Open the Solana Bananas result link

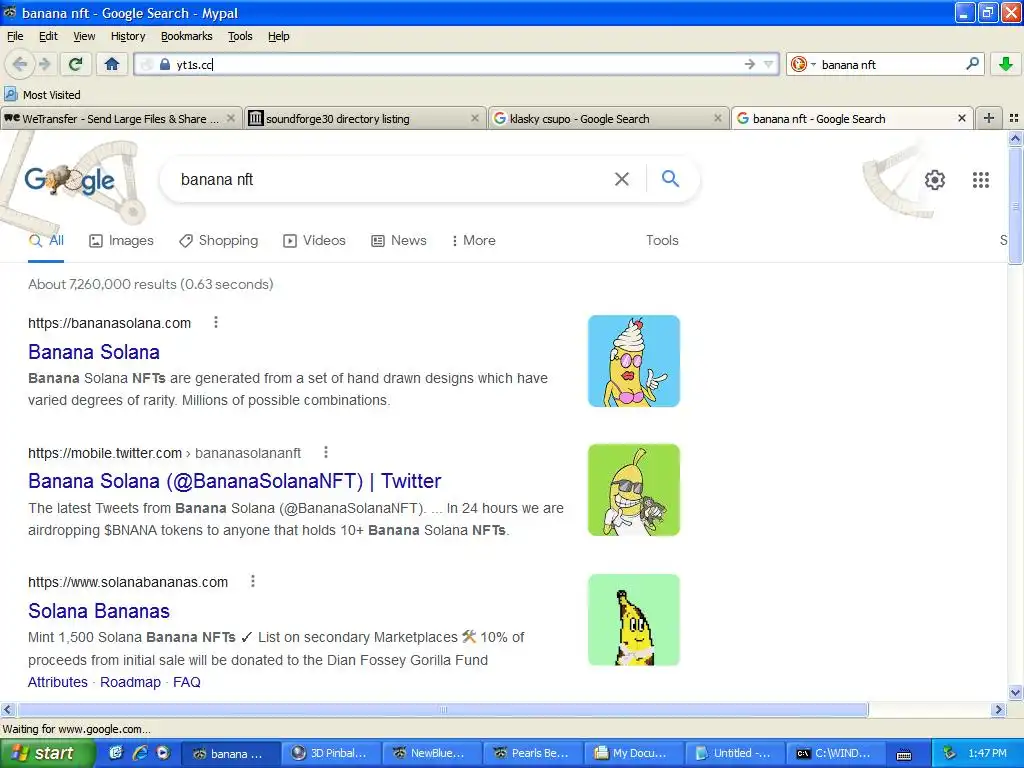[99, 611]
